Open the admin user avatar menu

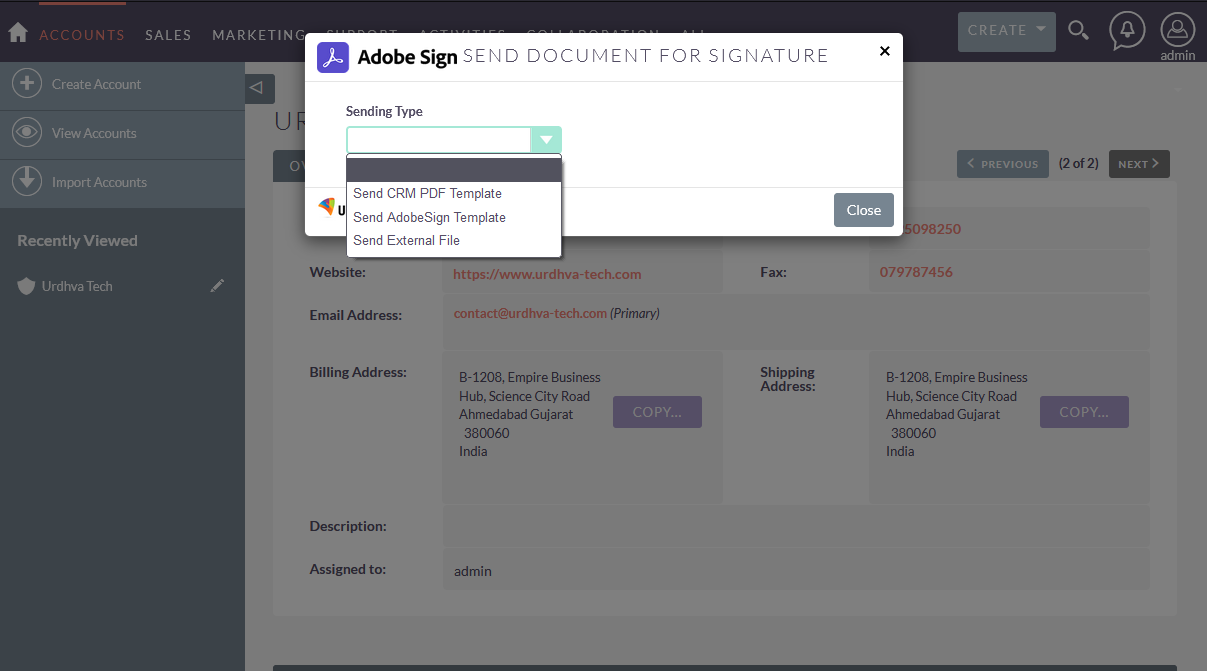[x=1178, y=30]
